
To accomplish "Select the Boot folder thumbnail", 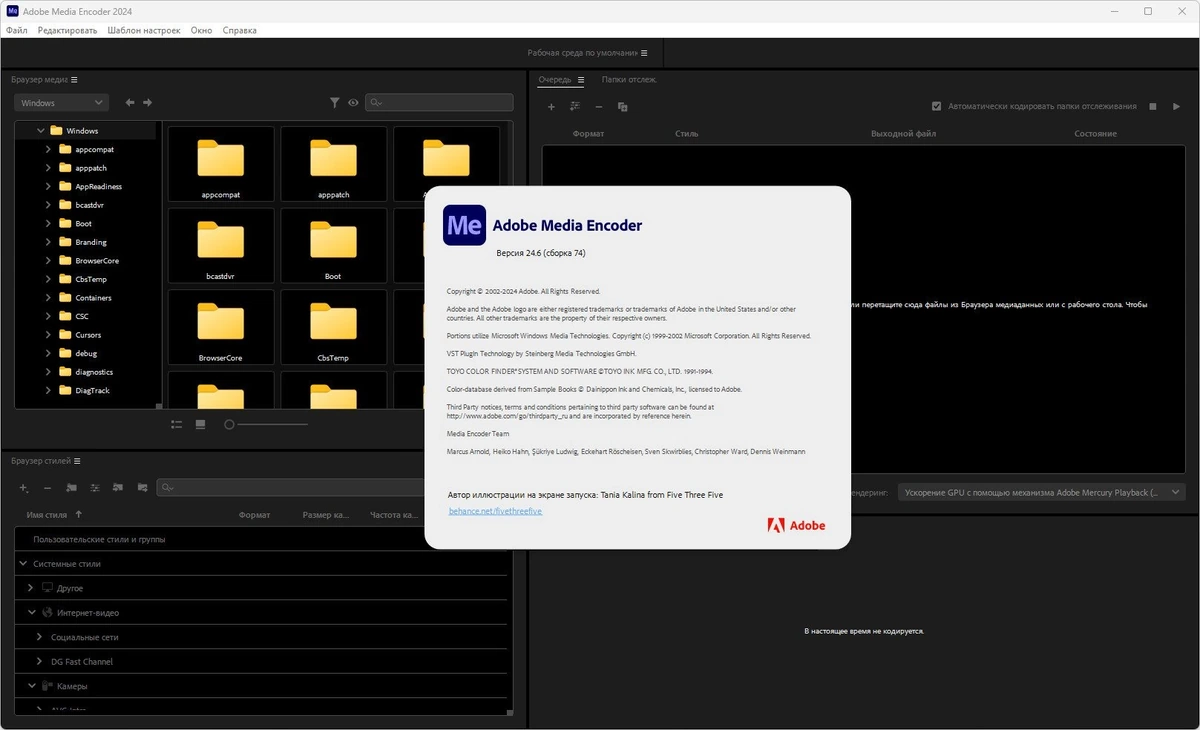I will [334, 246].
